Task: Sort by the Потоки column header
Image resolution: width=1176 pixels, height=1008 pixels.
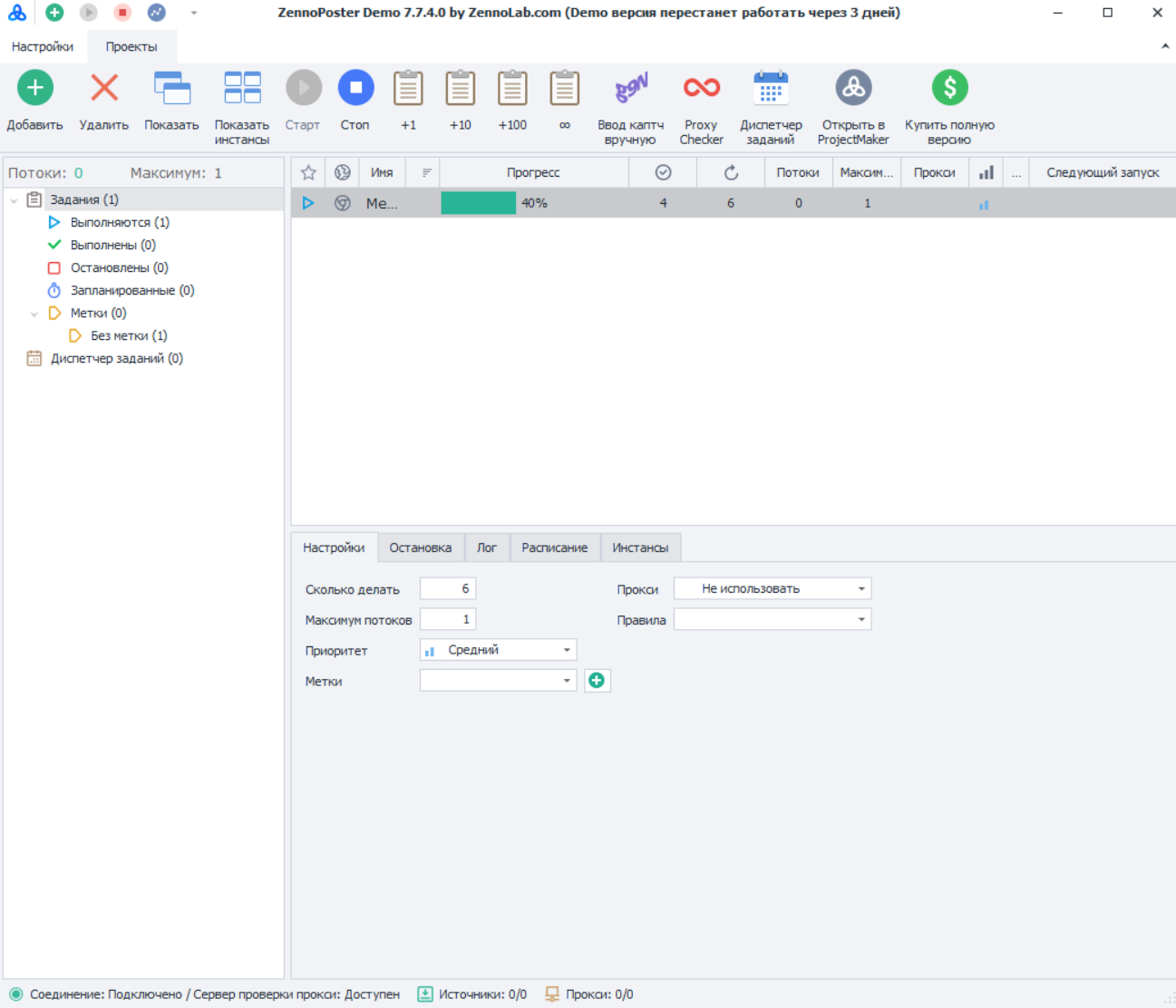Action: coord(798,172)
